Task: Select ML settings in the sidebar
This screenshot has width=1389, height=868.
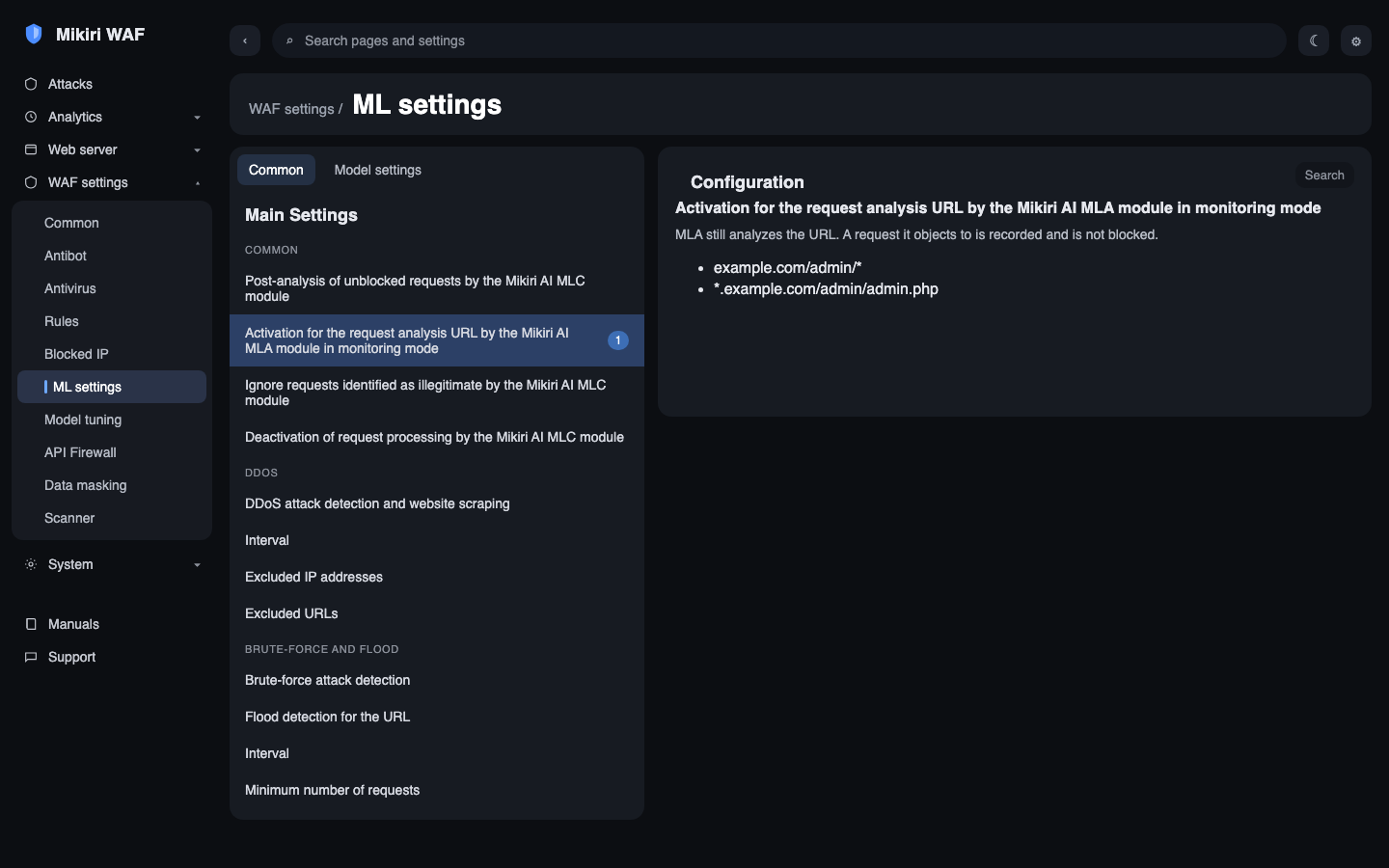Action: [112, 387]
